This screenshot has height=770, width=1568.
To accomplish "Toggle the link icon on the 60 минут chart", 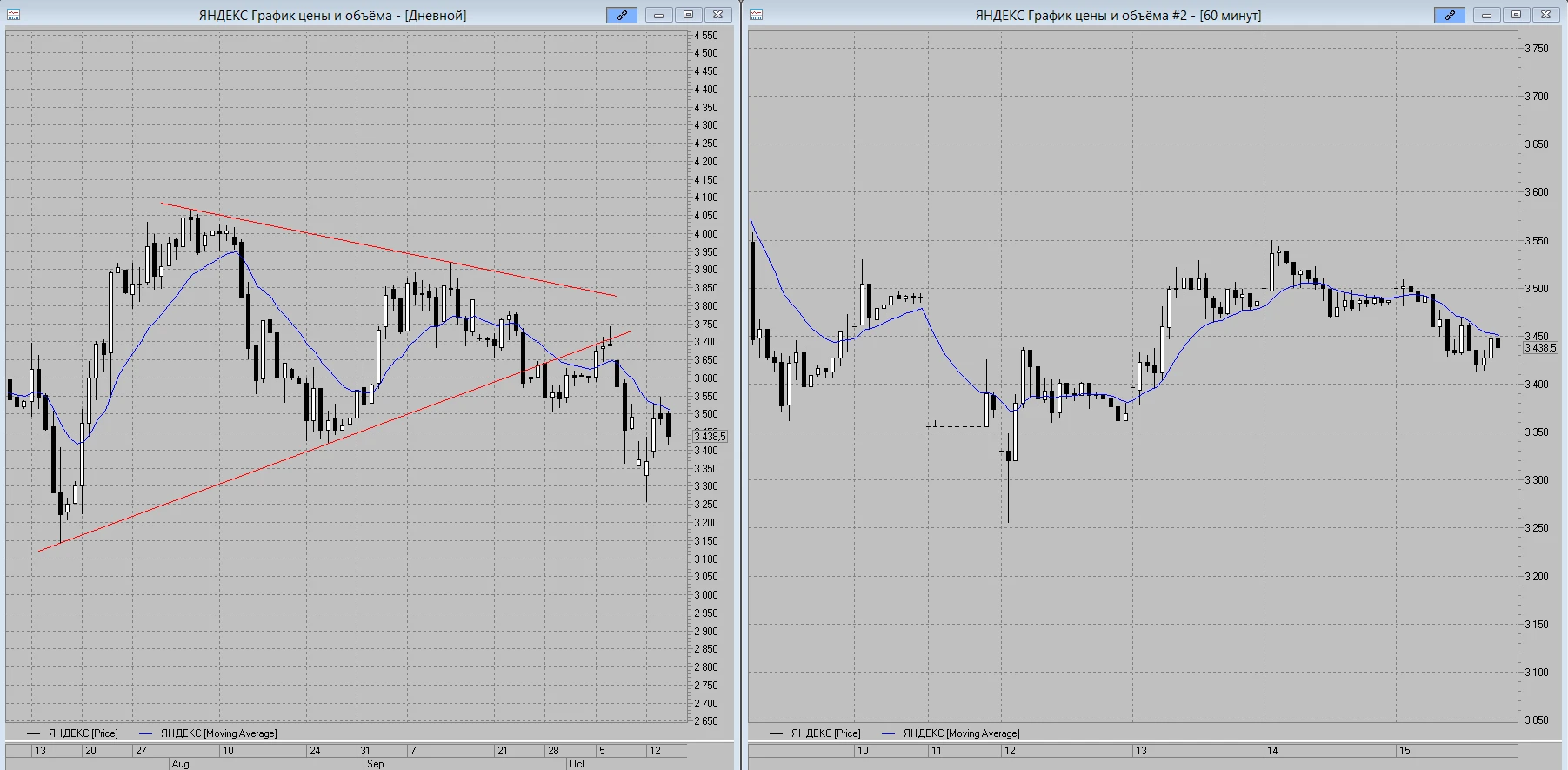I will (1450, 15).
